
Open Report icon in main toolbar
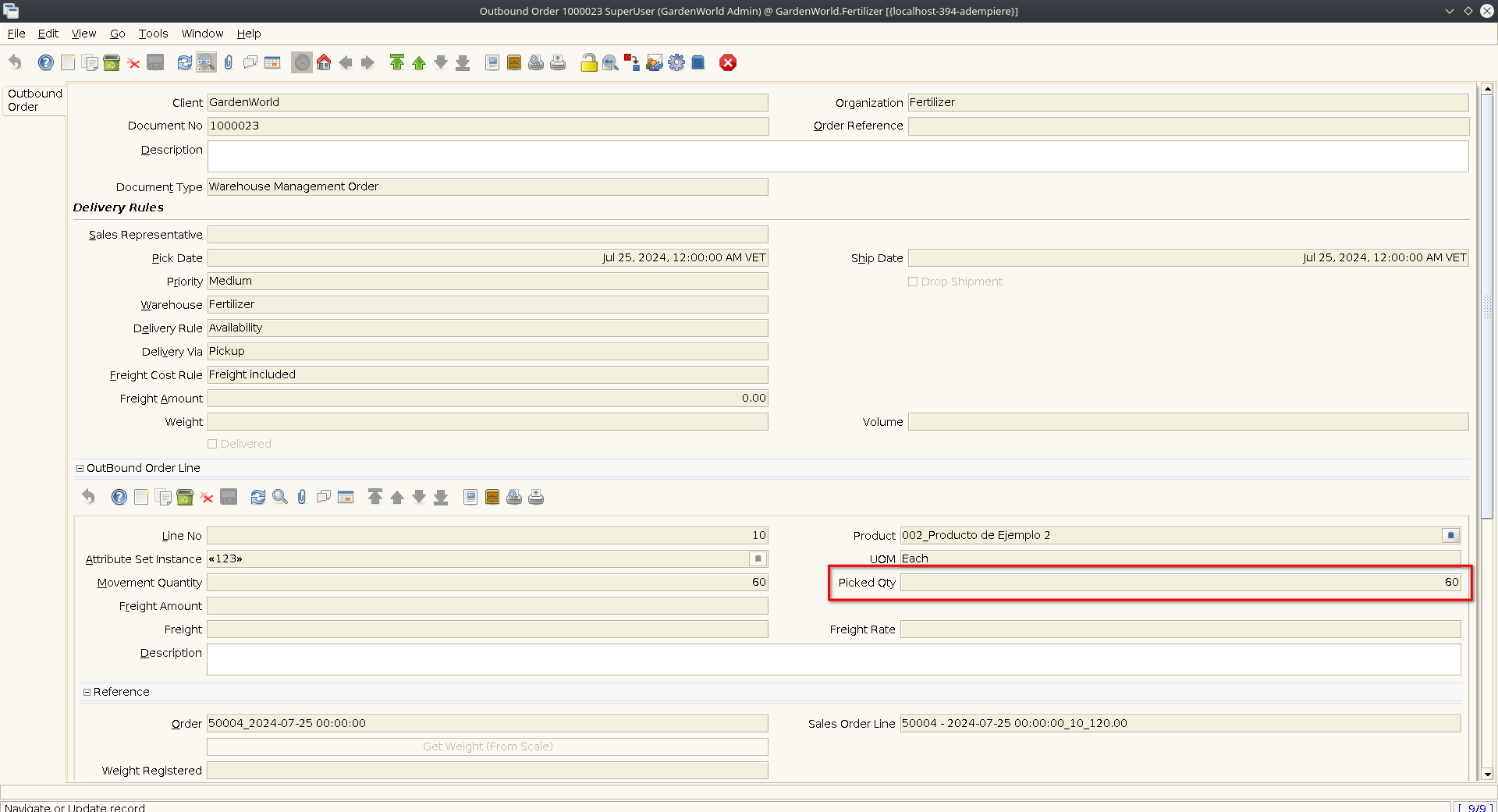point(492,62)
